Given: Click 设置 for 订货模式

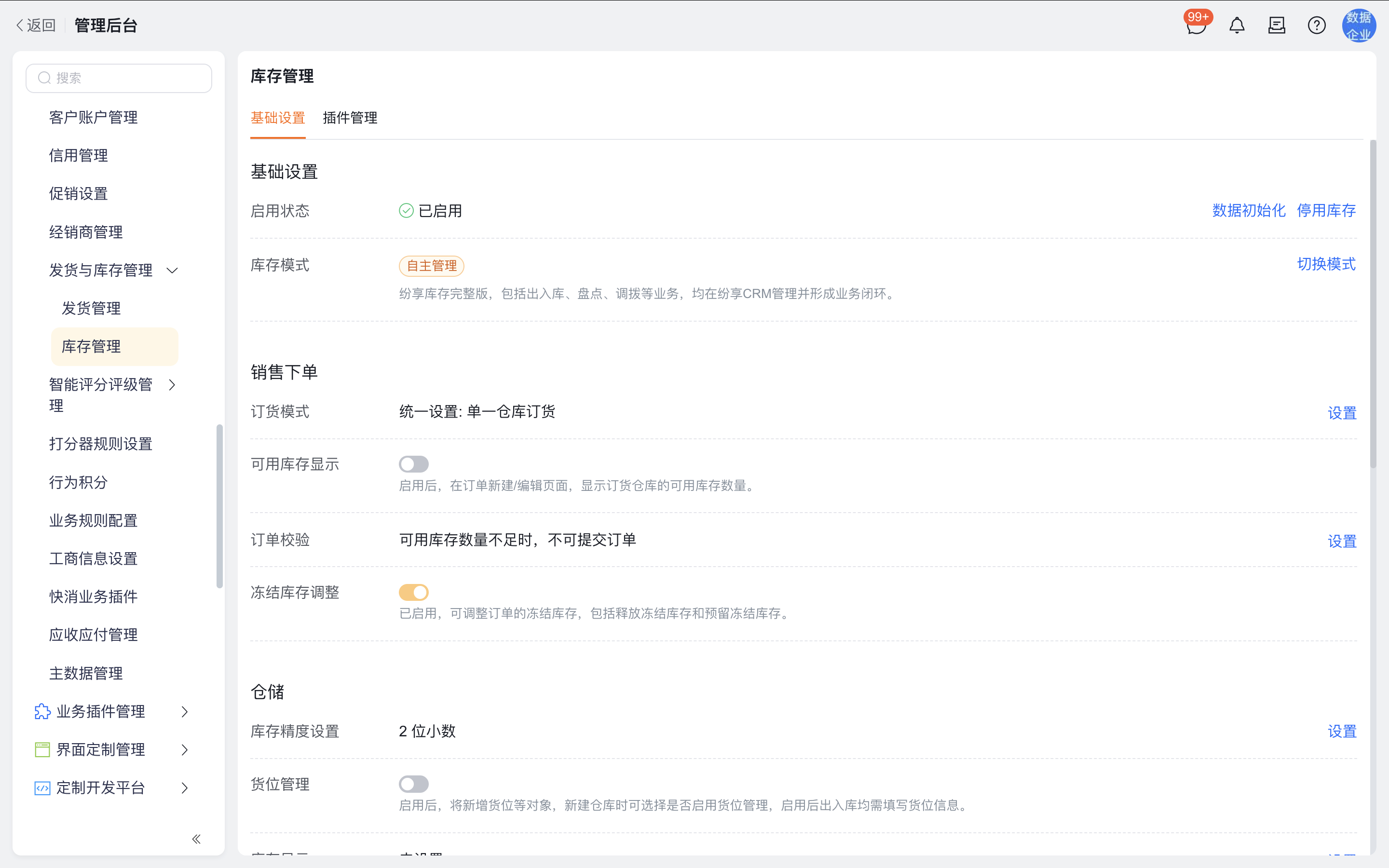Looking at the screenshot, I should click(1342, 413).
